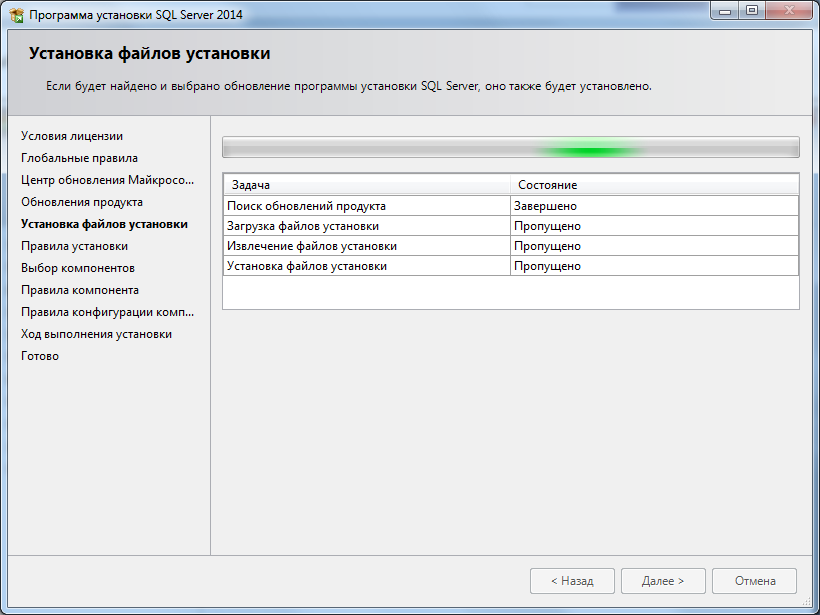820x615 pixels.
Task: Select the Правила конфигурации комп... step
Action: (107, 312)
